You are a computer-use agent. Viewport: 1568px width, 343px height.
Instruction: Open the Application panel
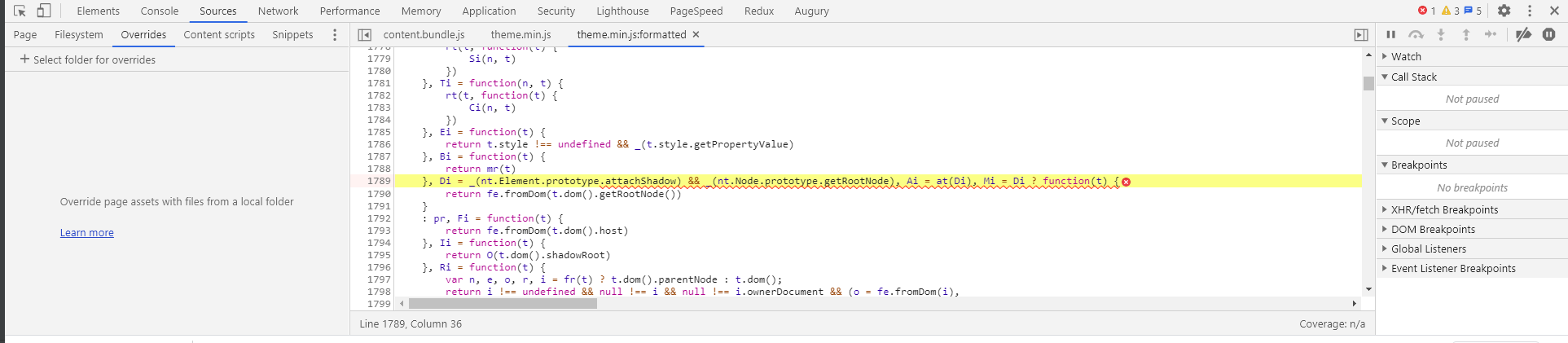(x=489, y=11)
